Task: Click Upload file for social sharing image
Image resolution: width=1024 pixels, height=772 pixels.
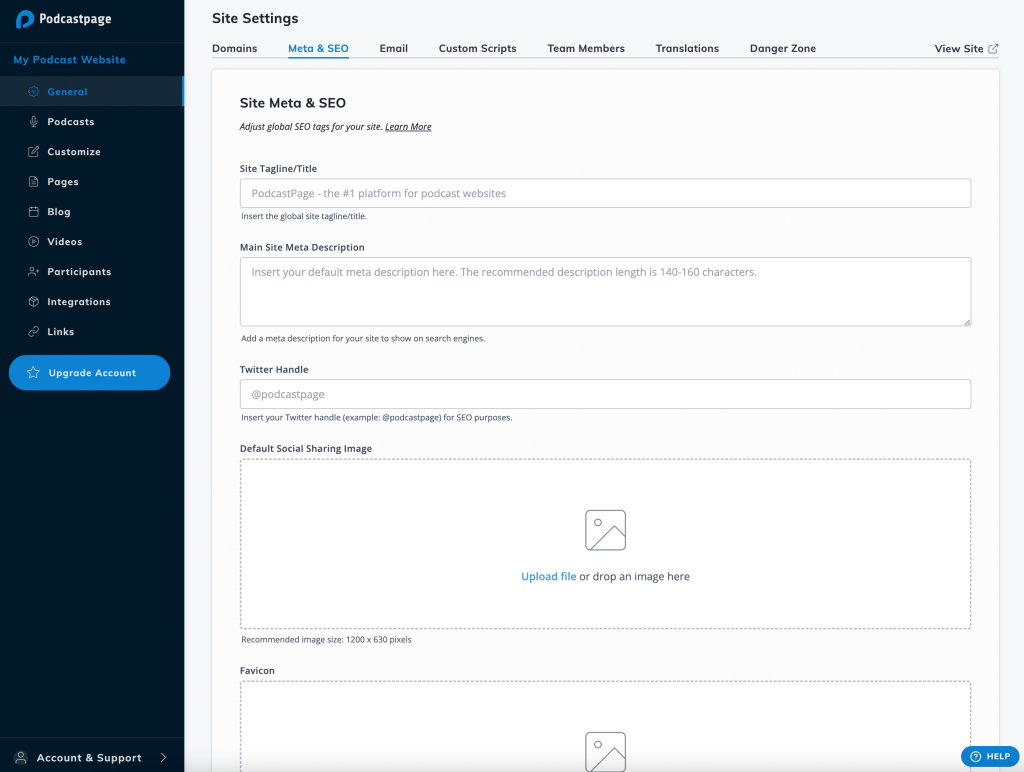Action: tap(548, 576)
